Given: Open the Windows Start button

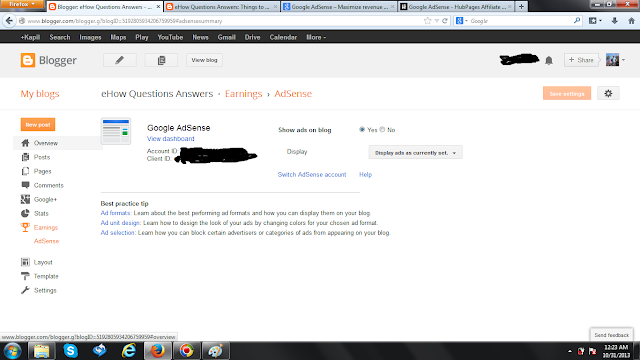Looking at the screenshot, I should click(x=13, y=351).
